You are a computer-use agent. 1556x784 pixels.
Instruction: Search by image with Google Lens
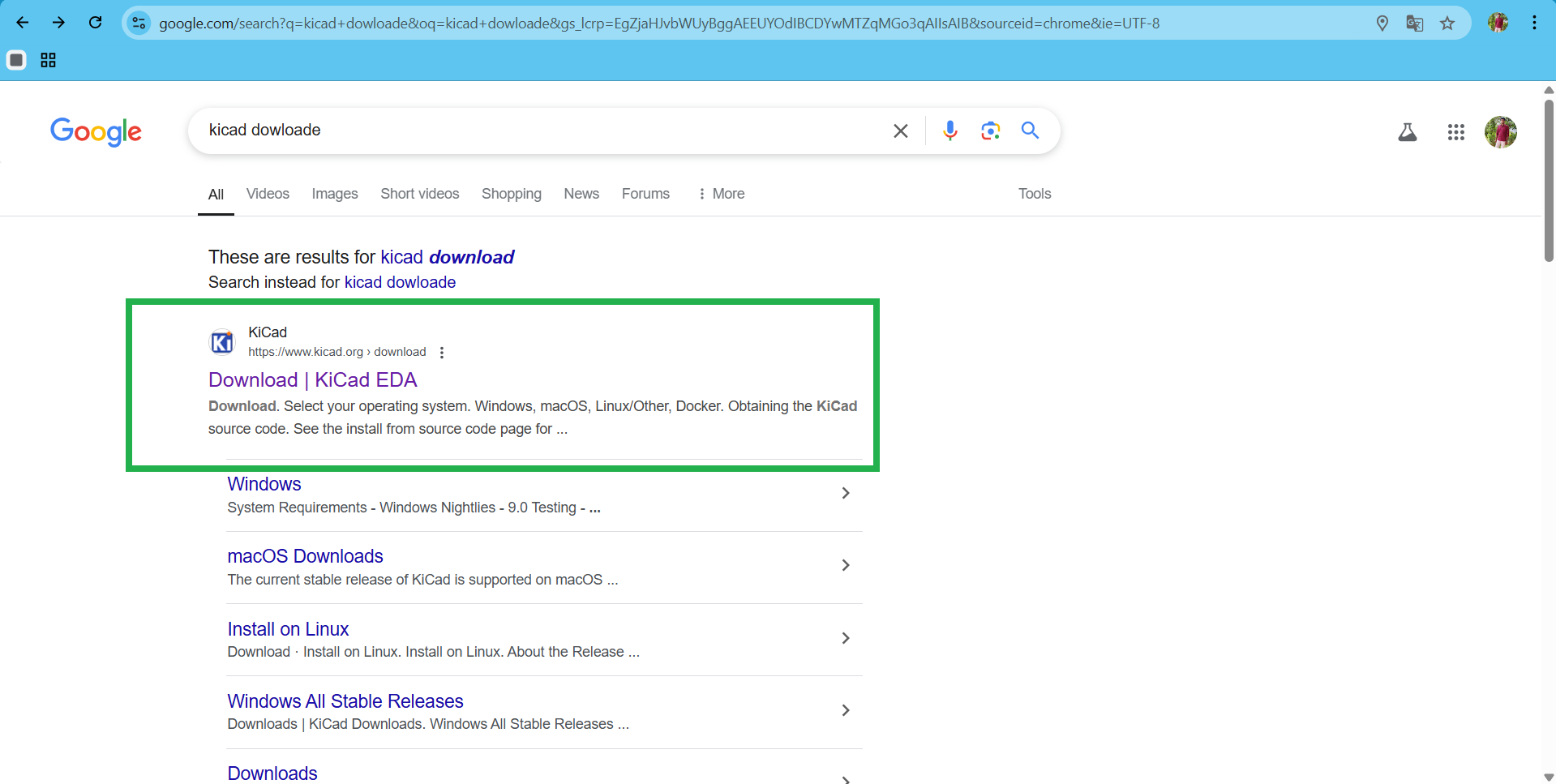pos(990,131)
